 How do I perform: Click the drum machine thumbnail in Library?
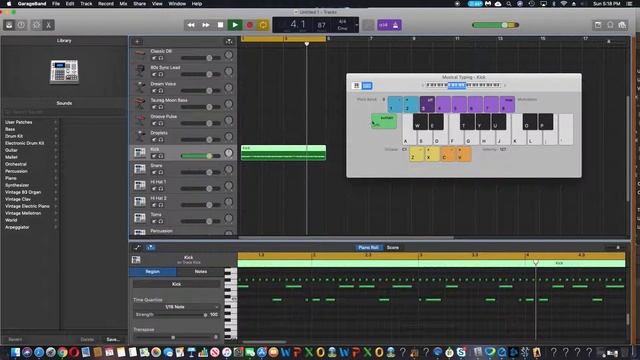(64, 72)
